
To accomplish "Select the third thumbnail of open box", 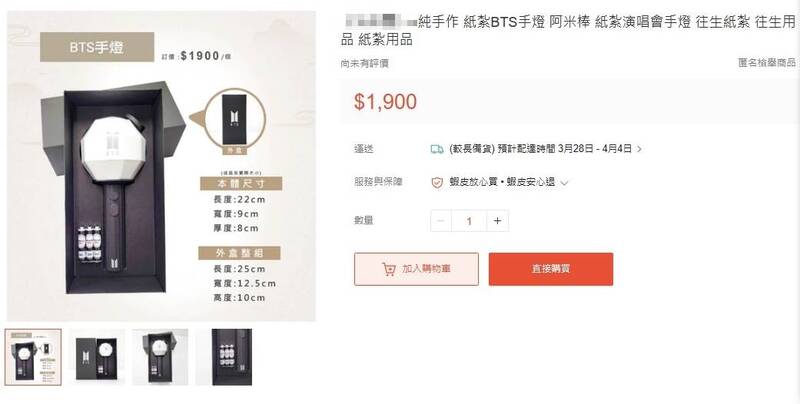I will point(160,357).
